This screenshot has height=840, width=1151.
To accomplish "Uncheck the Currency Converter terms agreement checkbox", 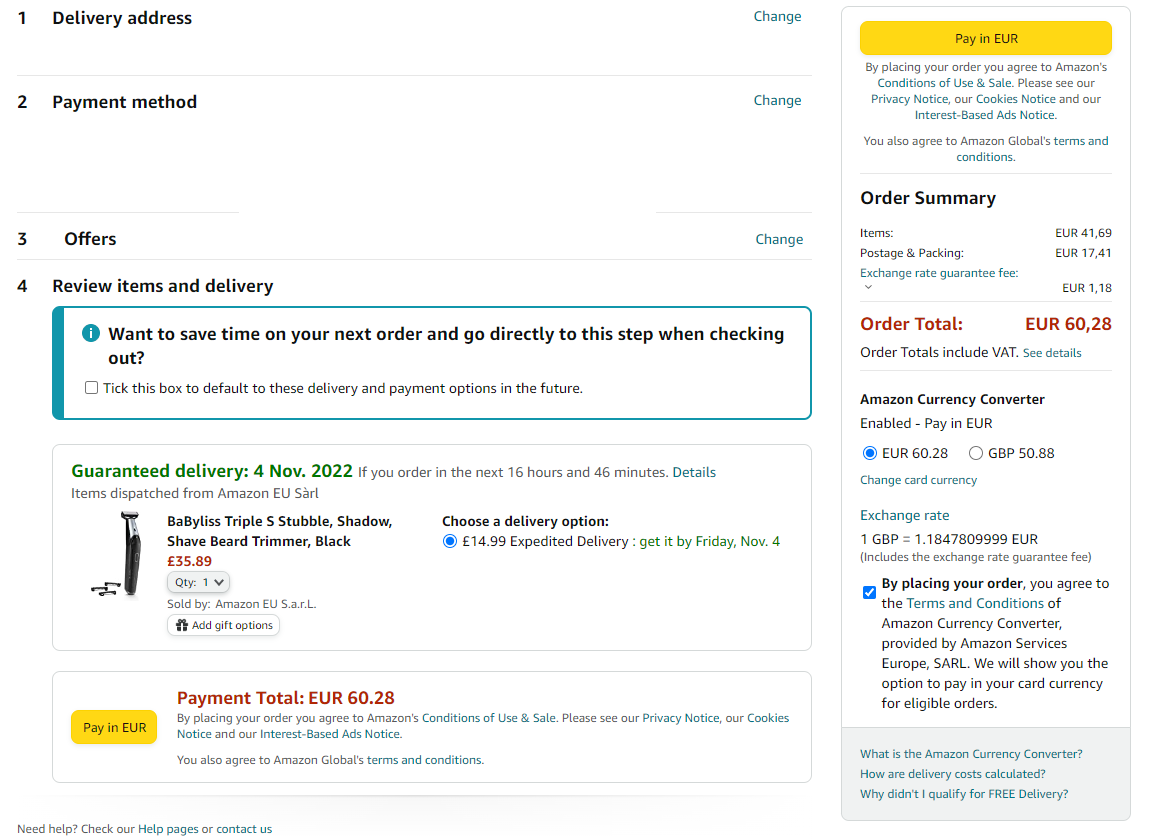I will click(x=869, y=592).
